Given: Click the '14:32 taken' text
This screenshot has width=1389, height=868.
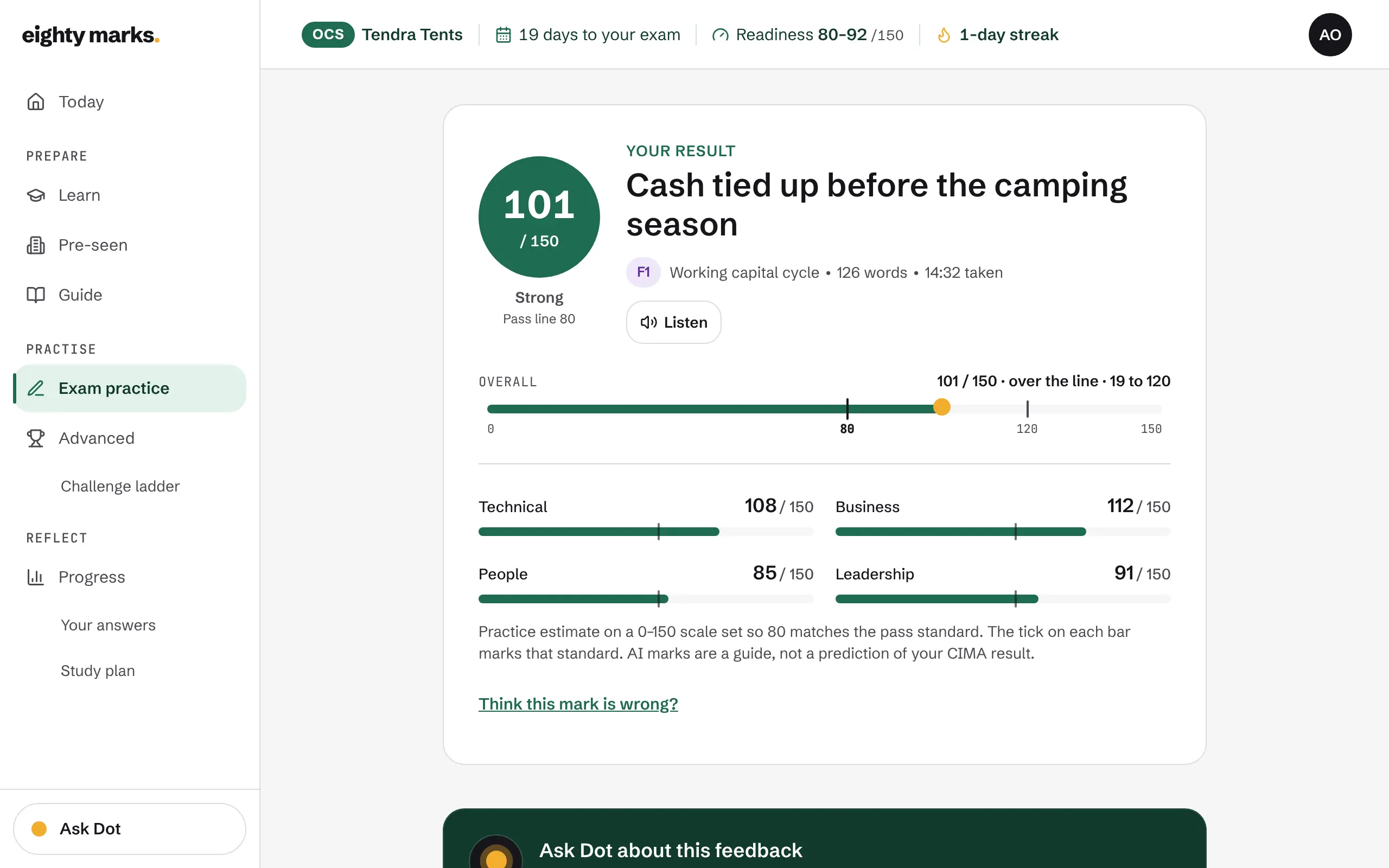Looking at the screenshot, I should click(x=963, y=272).
